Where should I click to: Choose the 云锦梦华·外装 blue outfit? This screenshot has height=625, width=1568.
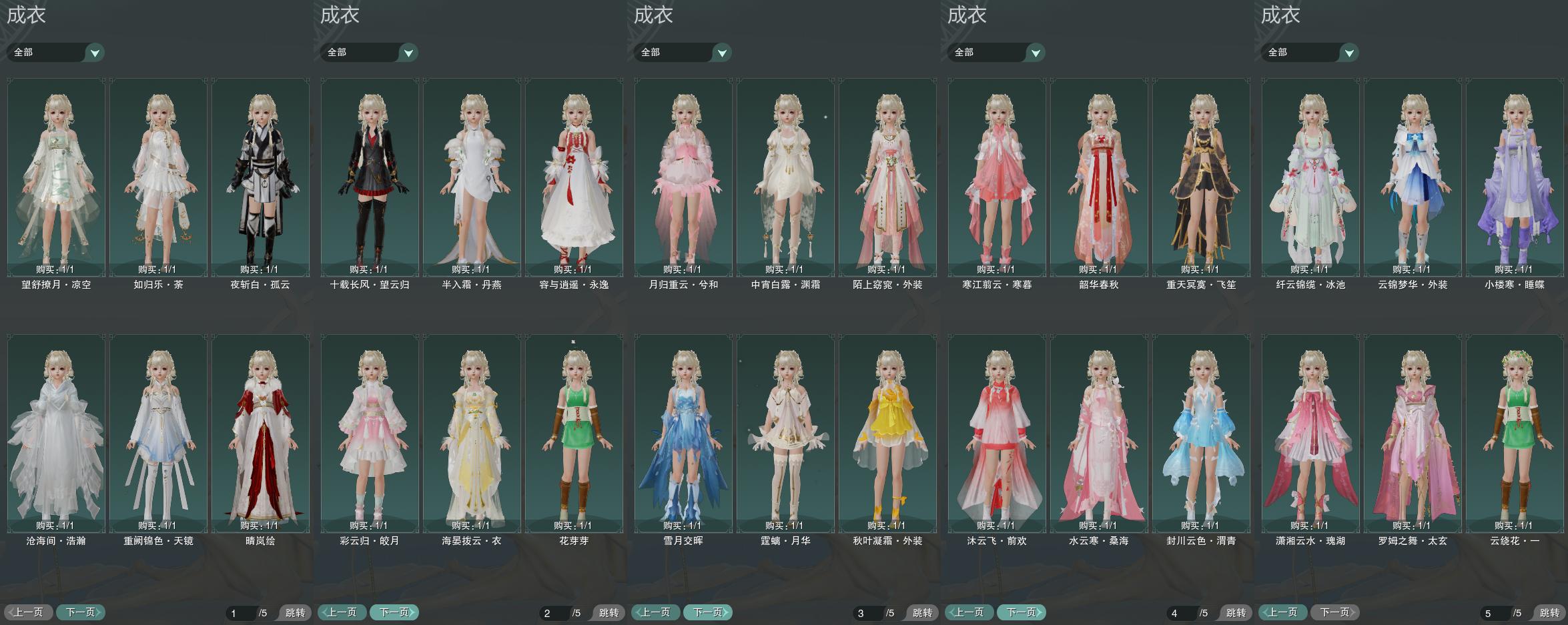1413,177
